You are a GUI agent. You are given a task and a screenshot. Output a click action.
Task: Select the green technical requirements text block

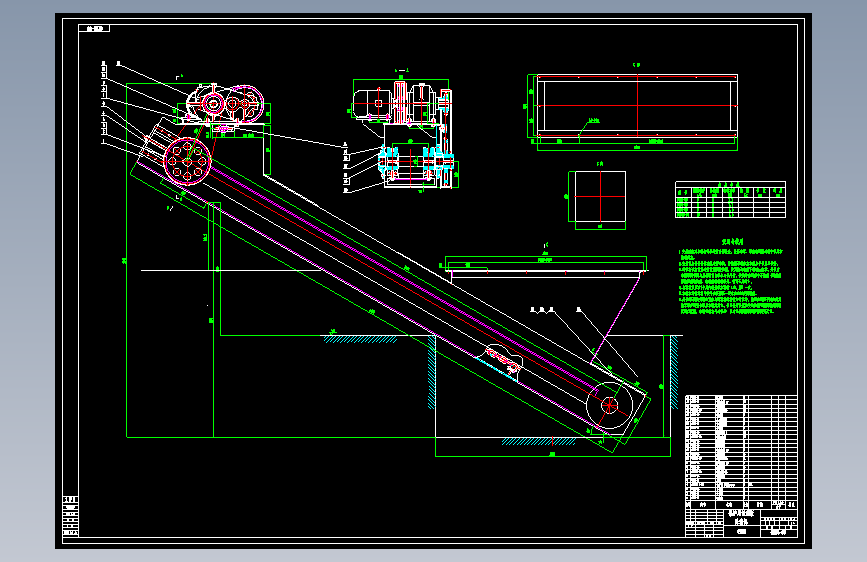(x=730, y=277)
